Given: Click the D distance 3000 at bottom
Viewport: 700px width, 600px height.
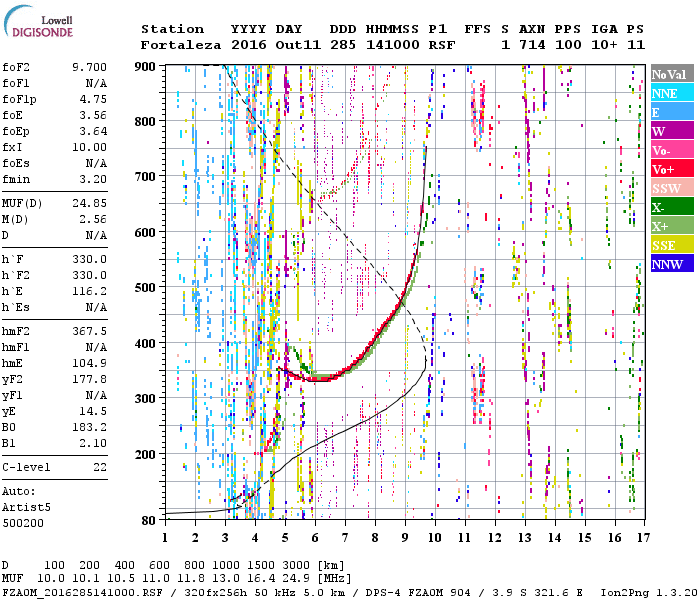Looking at the screenshot, I should (x=296, y=565).
